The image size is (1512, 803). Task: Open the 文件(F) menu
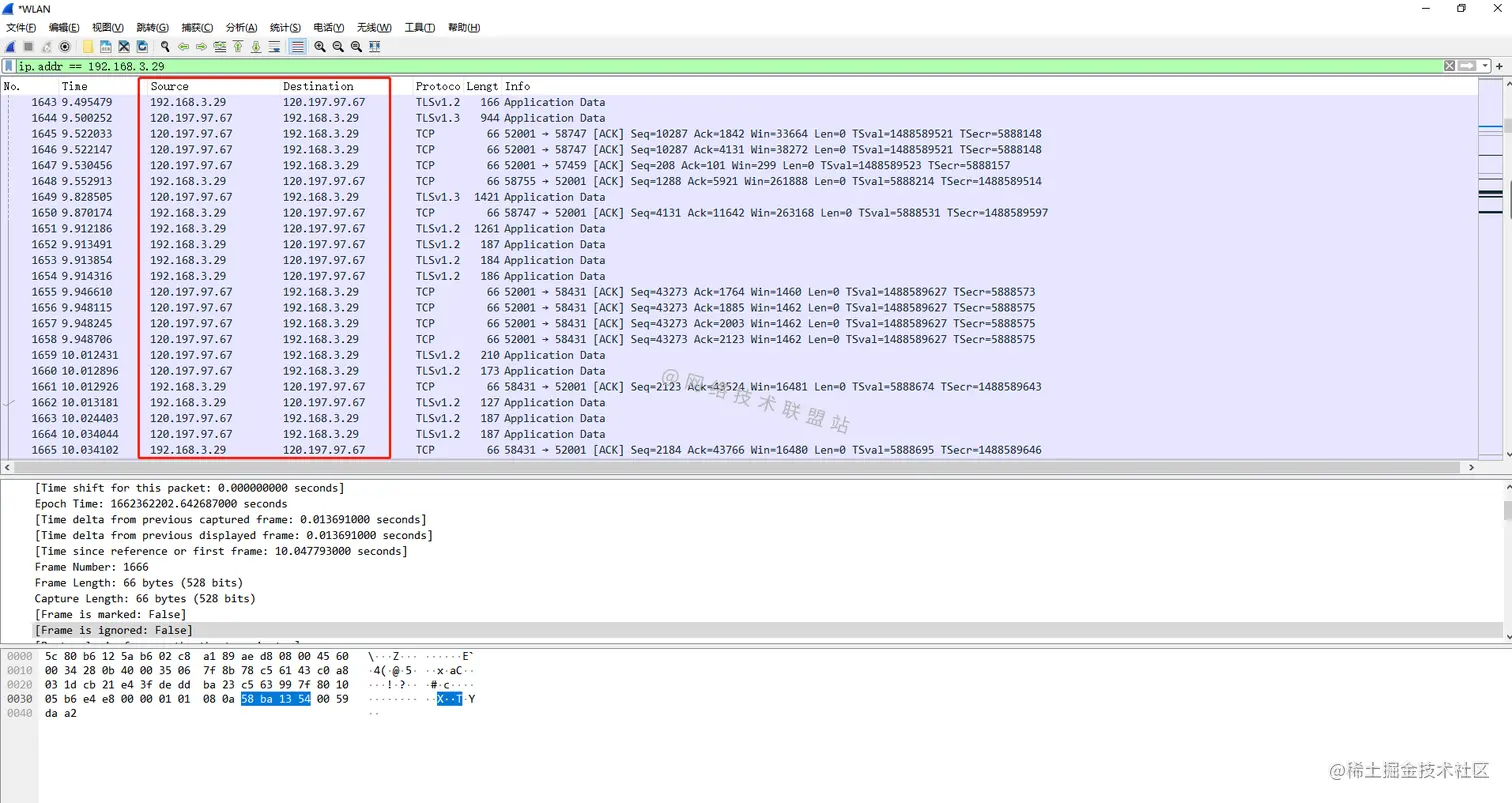(x=21, y=27)
